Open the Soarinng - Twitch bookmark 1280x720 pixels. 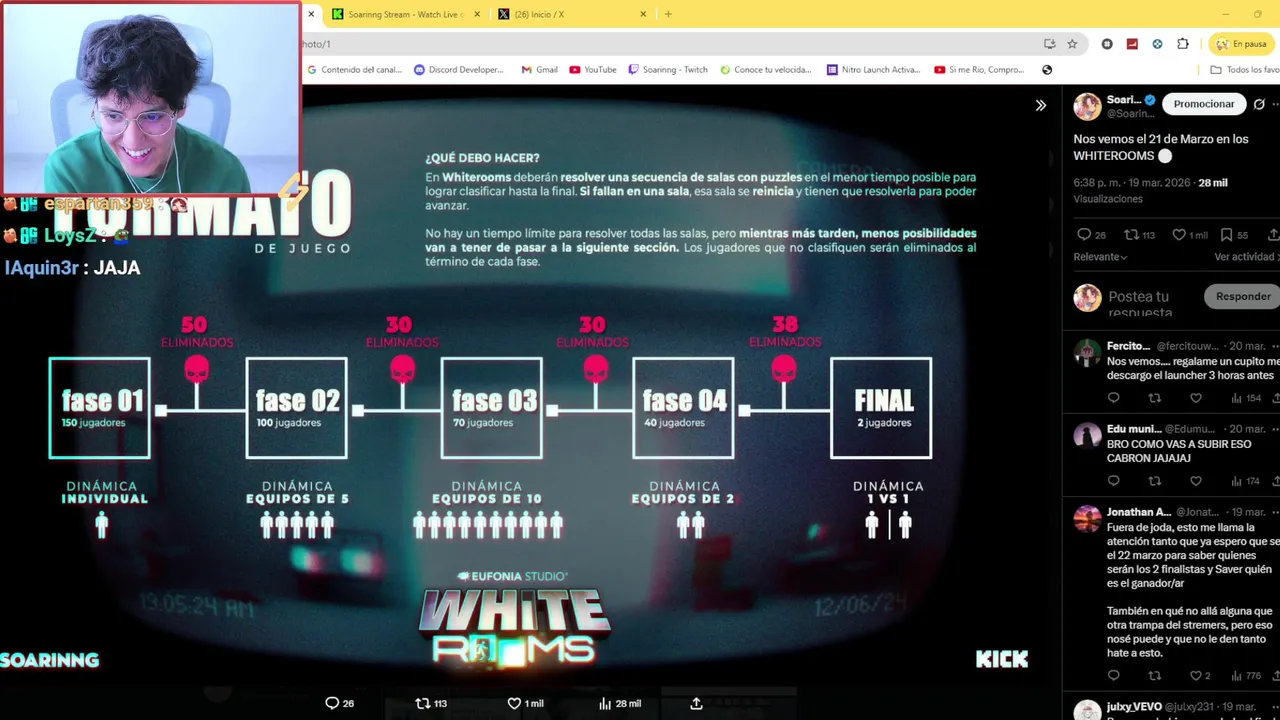(668, 70)
